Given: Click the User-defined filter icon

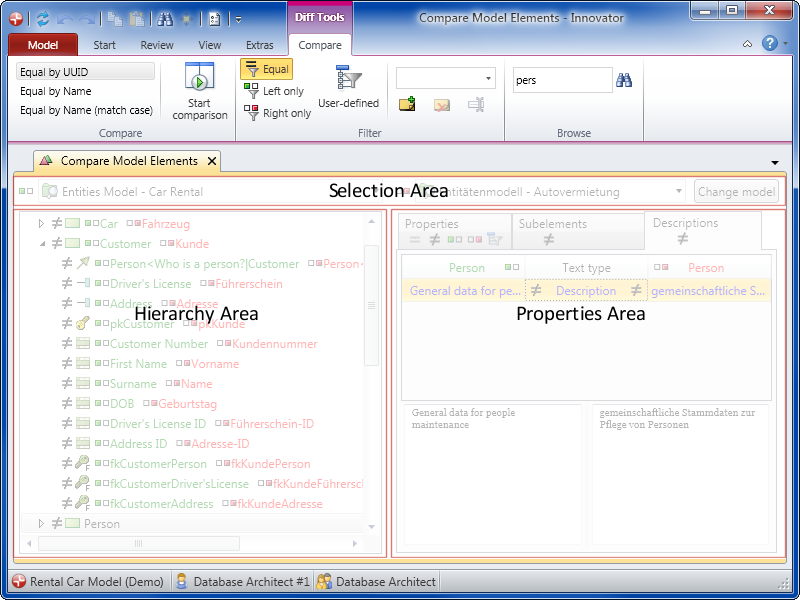Looking at the screenshot, I should 348,79.
